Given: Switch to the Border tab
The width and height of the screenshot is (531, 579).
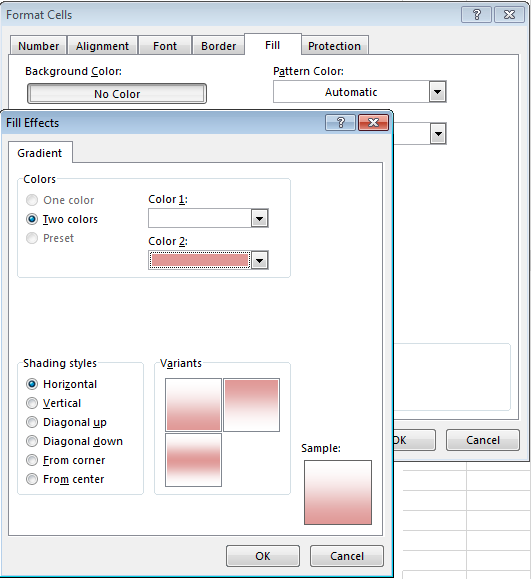Looking at the screenshot, I should pos(218,46).
